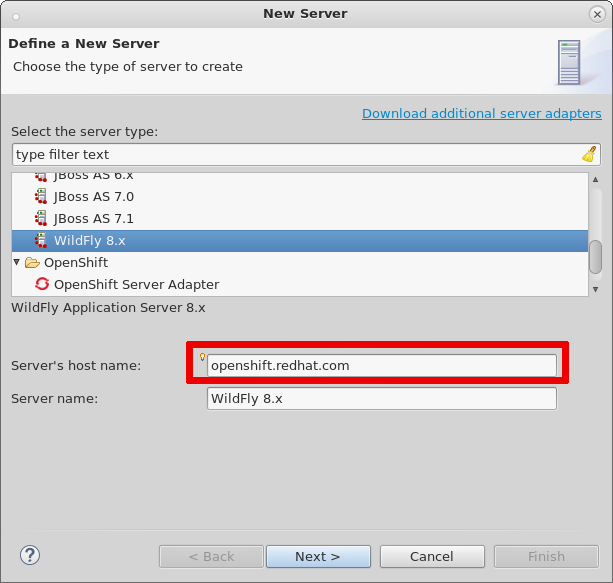This screenshot has height=583, width=613.
Task: Click the JBoss AS 7.1 server icon
Action: coord(41,218)
